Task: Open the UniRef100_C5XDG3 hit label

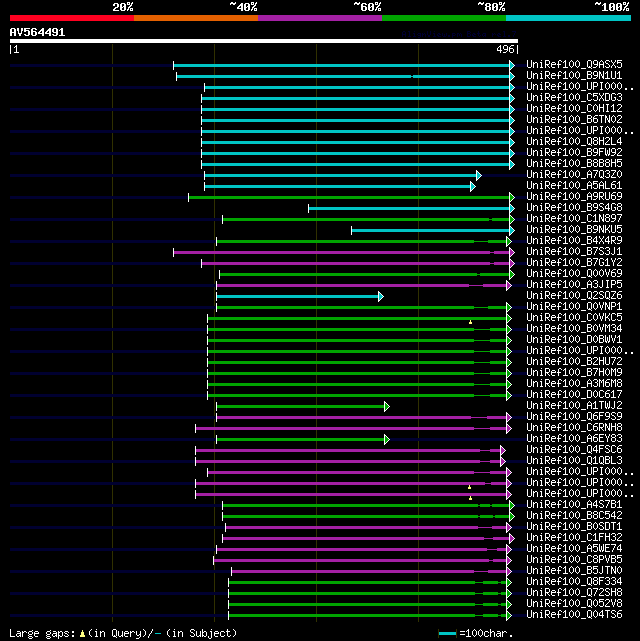Action: [574, 98]
